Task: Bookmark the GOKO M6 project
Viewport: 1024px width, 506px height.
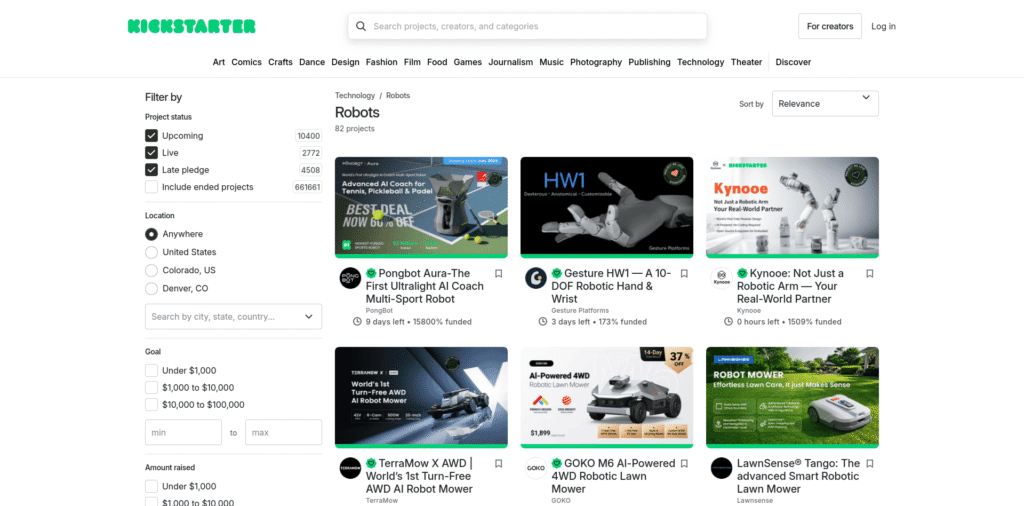Action: (x=684, y=464)
